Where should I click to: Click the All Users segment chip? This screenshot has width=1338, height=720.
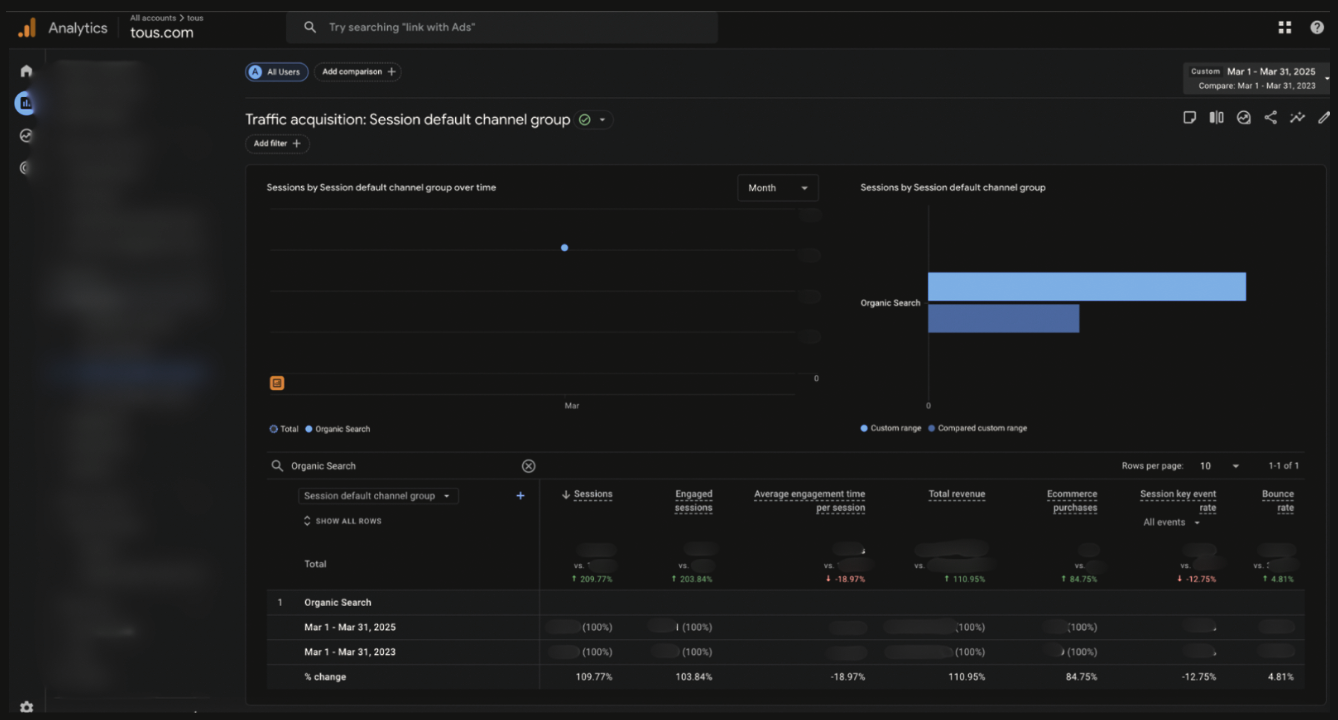pyautogui.click(x=277, y=72)
